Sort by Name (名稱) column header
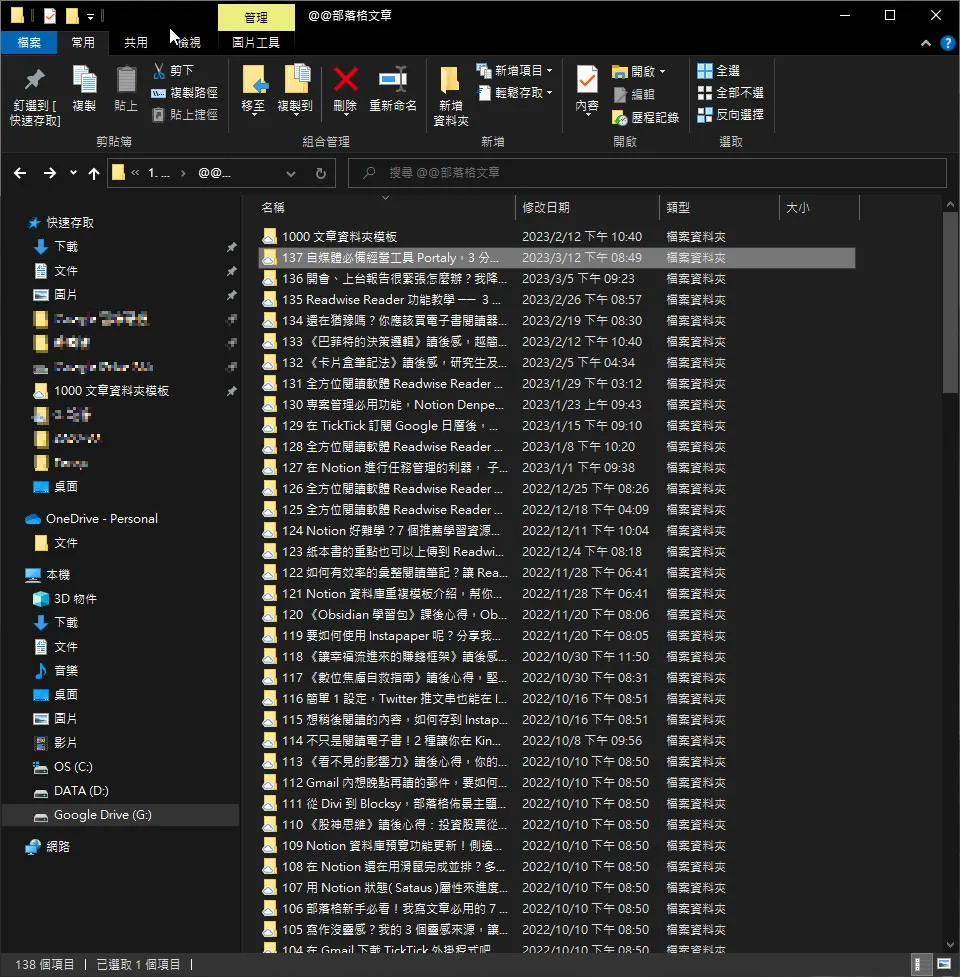 (386, 207)
